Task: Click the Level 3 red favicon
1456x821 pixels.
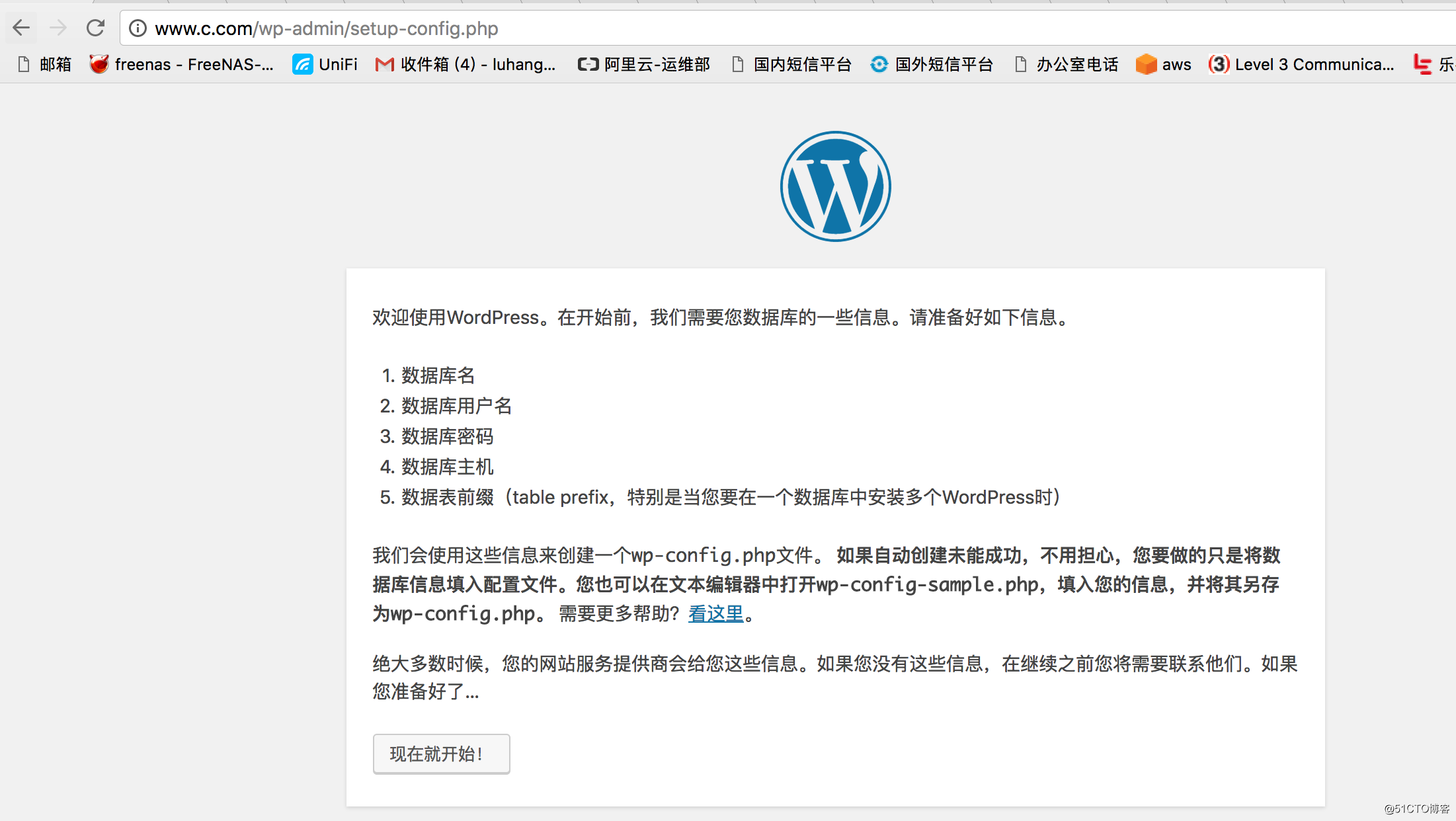Action: 1219,64
